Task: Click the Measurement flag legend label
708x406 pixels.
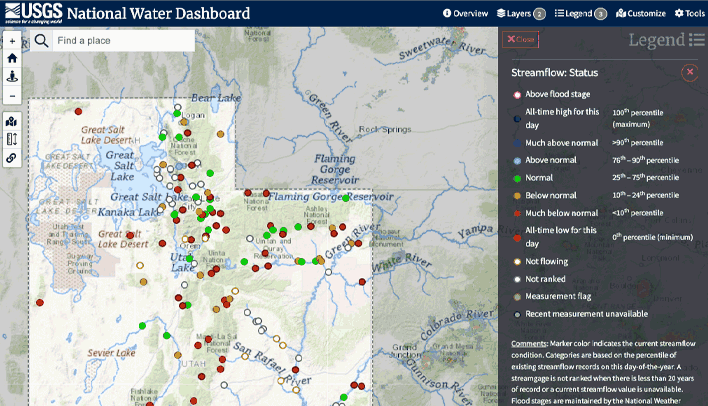Action: click(558, 296)
